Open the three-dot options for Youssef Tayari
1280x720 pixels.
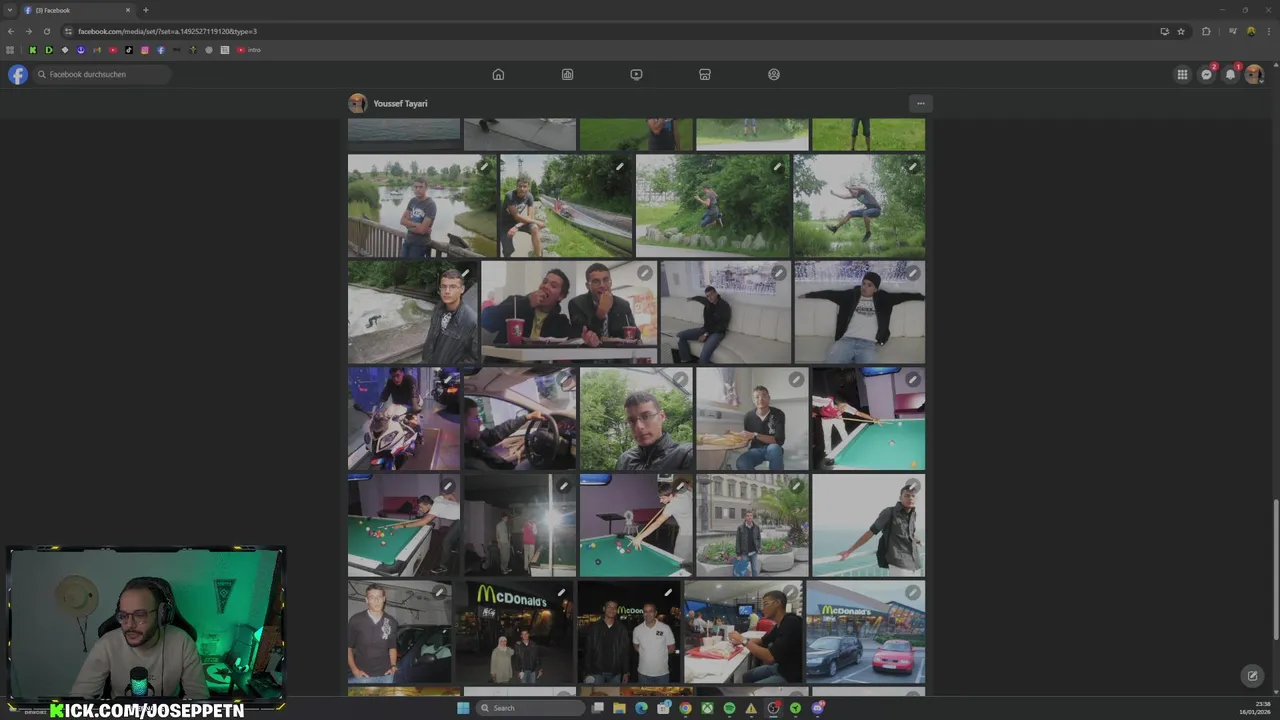coord(921,103)
